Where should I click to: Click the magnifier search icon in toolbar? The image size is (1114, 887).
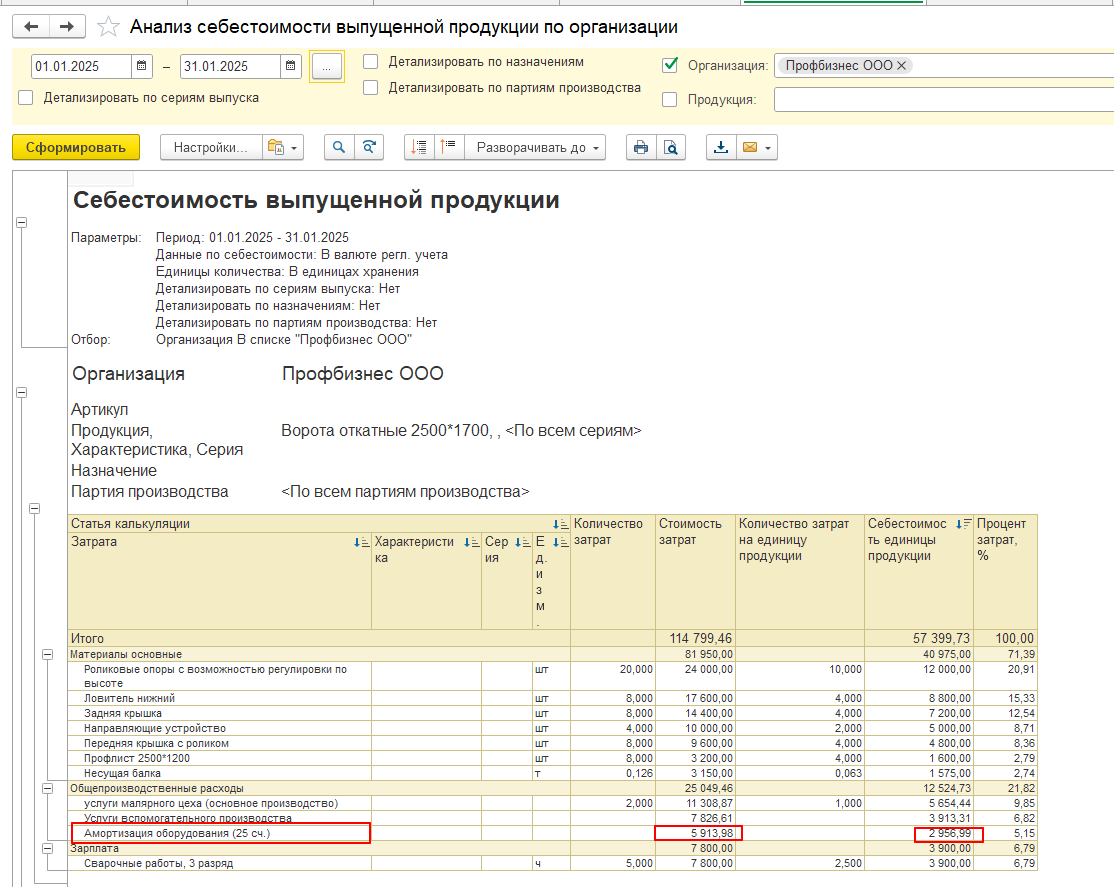point(340,147)
